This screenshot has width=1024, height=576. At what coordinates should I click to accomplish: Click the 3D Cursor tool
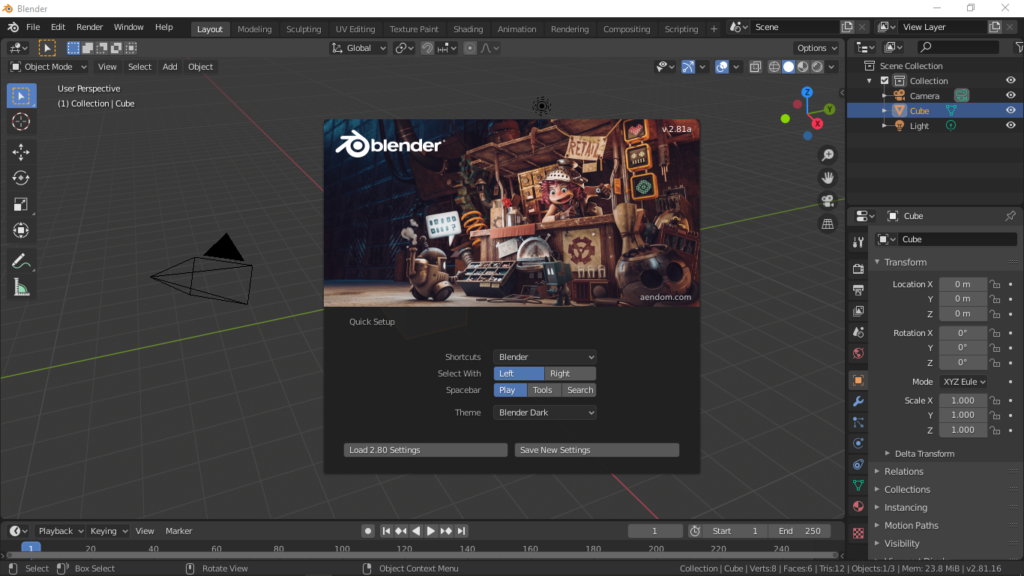(21, 122)
